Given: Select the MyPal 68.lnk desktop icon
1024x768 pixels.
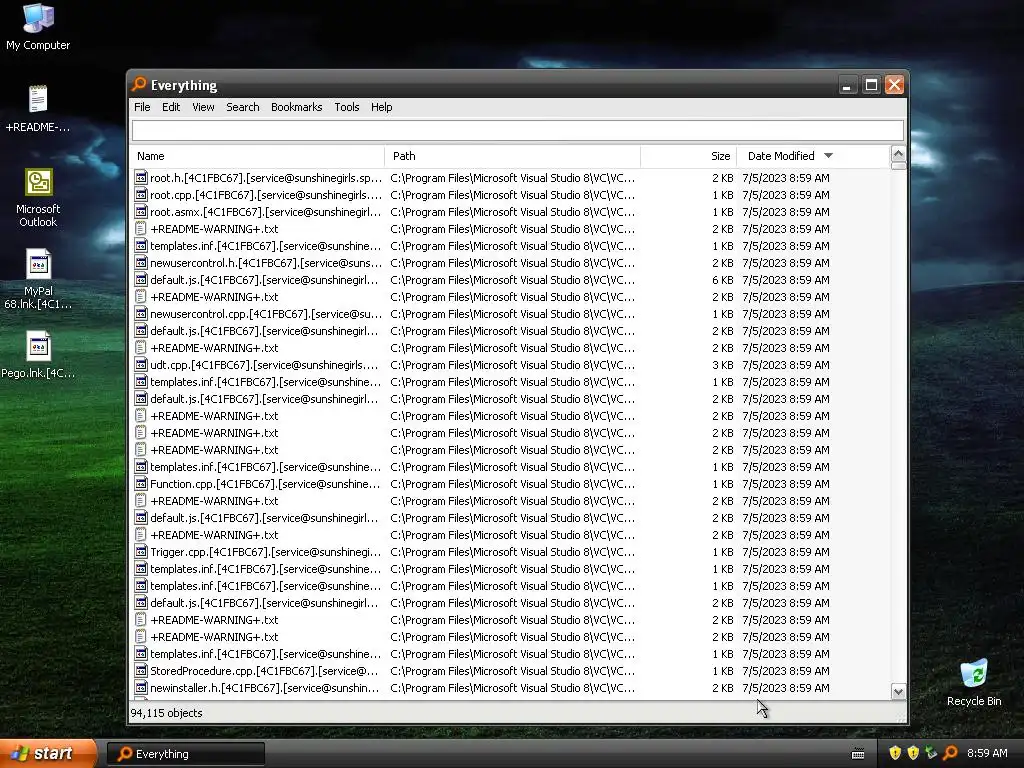Looking at the screenshot, I should click(x=38, y=280).
